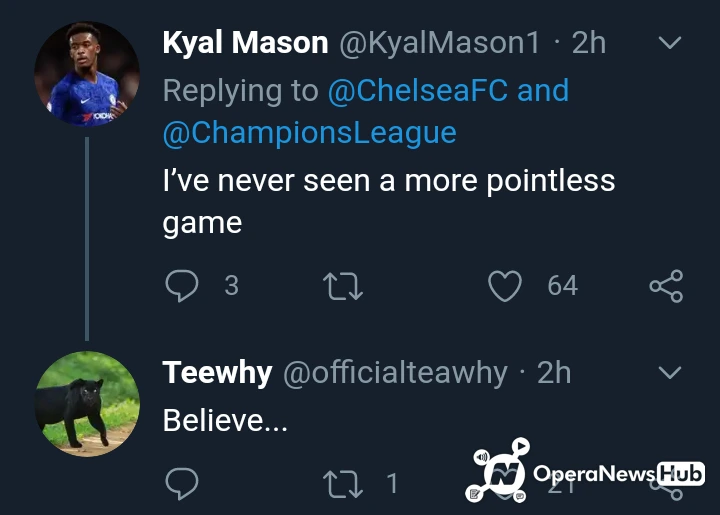
Task: View Teewhy's black panther avatar
Action: pyautogui.click(x=87, y=404)
